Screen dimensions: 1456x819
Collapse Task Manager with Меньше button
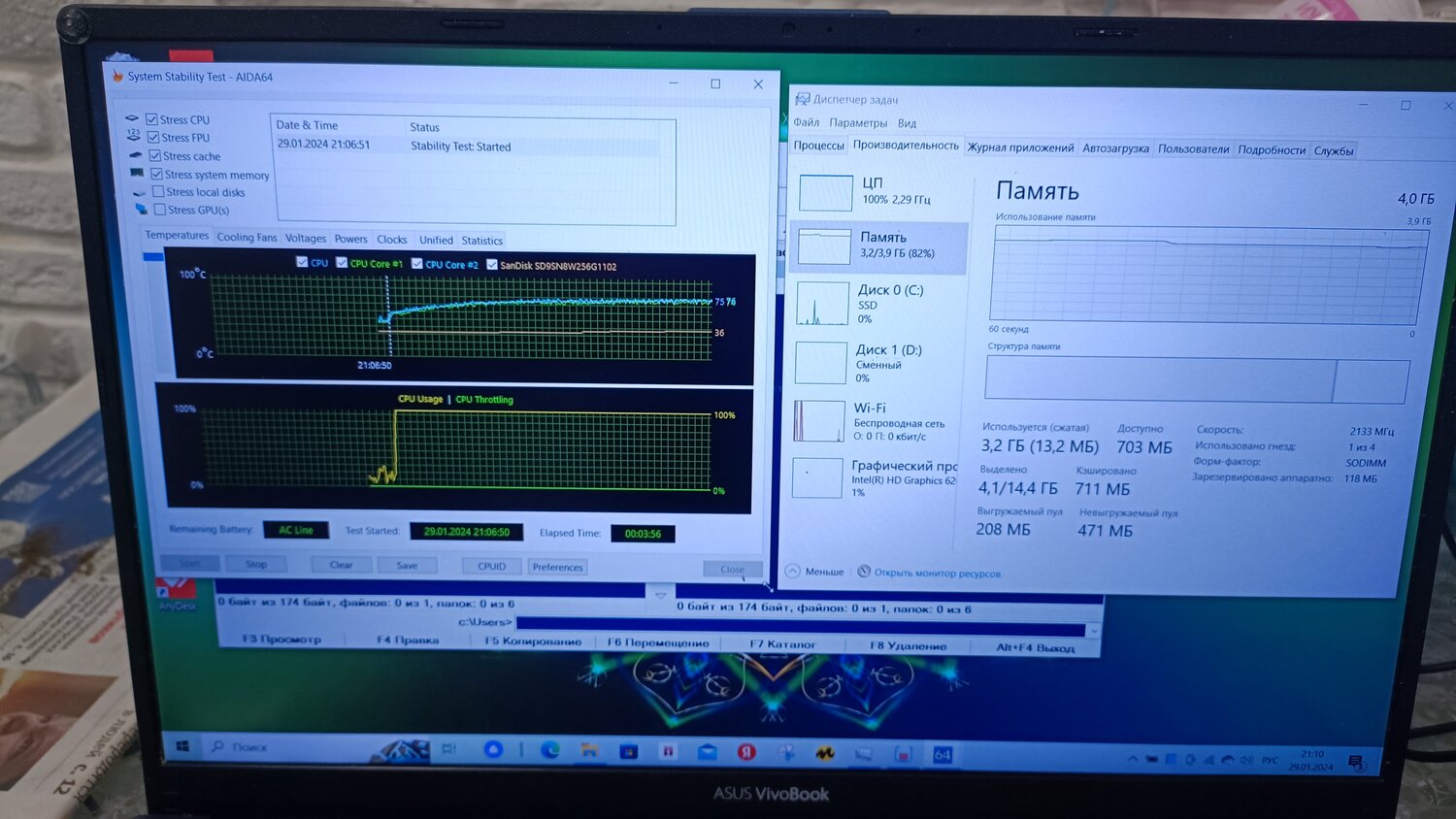pyautogui.click(x=814, y=572)
